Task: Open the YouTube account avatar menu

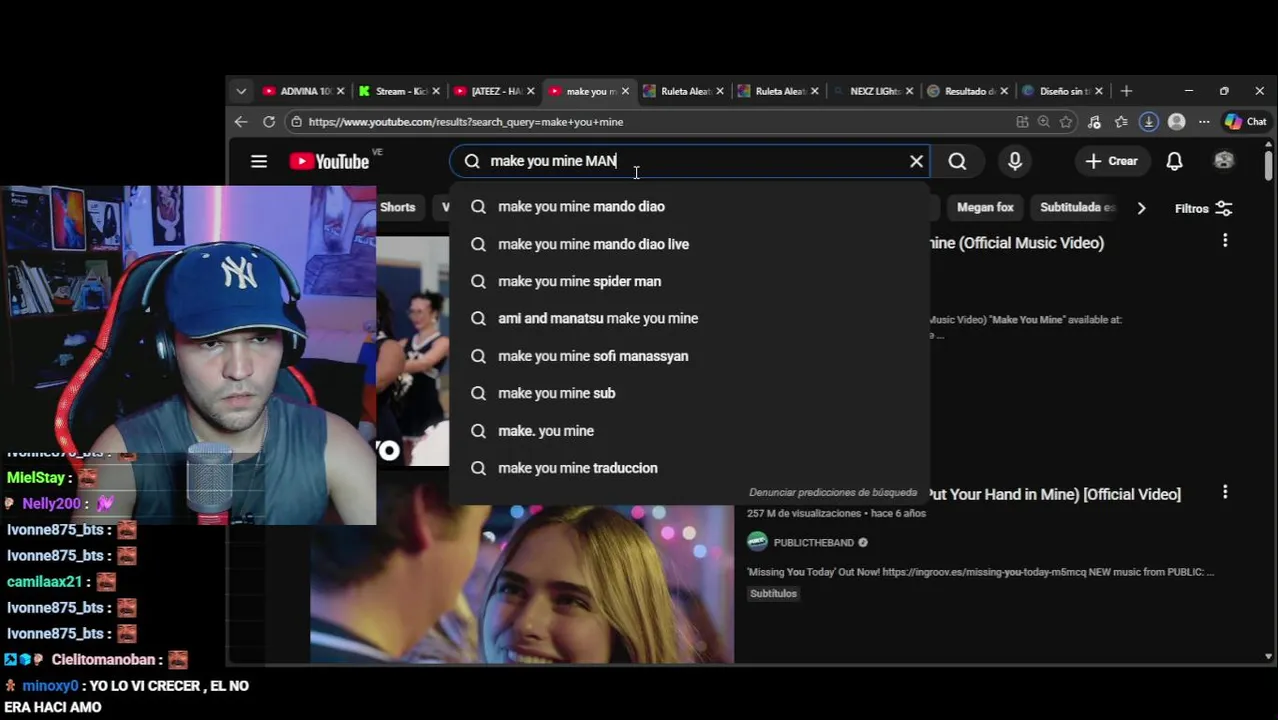Action: click(x=1224, y=161)
